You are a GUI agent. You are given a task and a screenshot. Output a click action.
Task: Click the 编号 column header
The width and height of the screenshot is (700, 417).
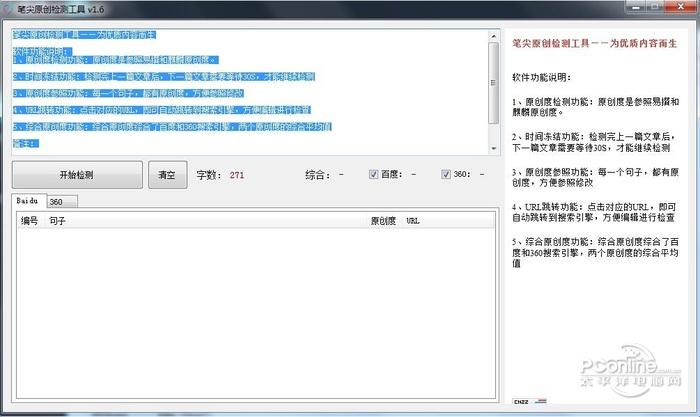[30, 221]
